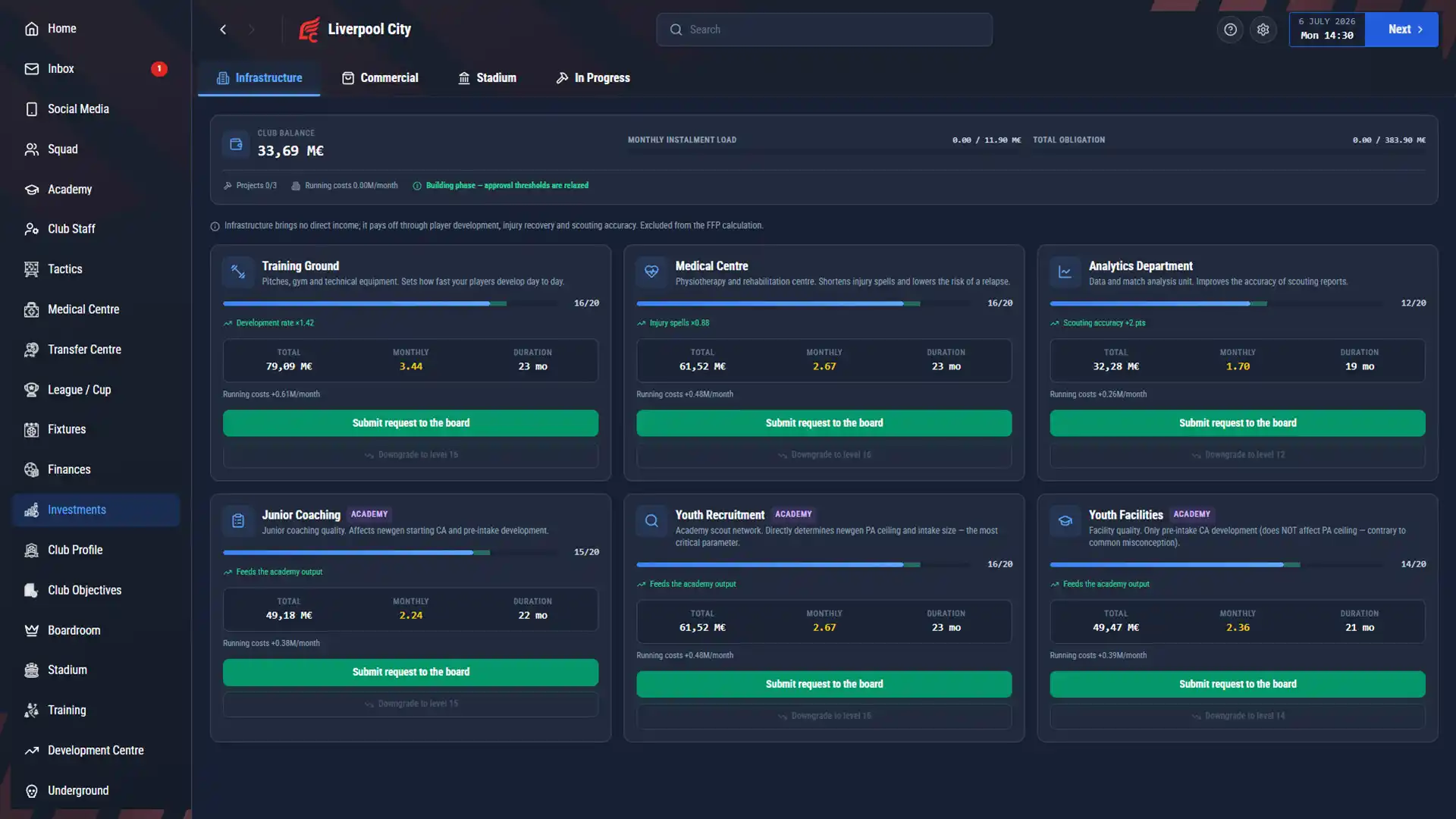Open the Club Profile icon
This screenshot has width=1456, height=819.
pos(31,551)
